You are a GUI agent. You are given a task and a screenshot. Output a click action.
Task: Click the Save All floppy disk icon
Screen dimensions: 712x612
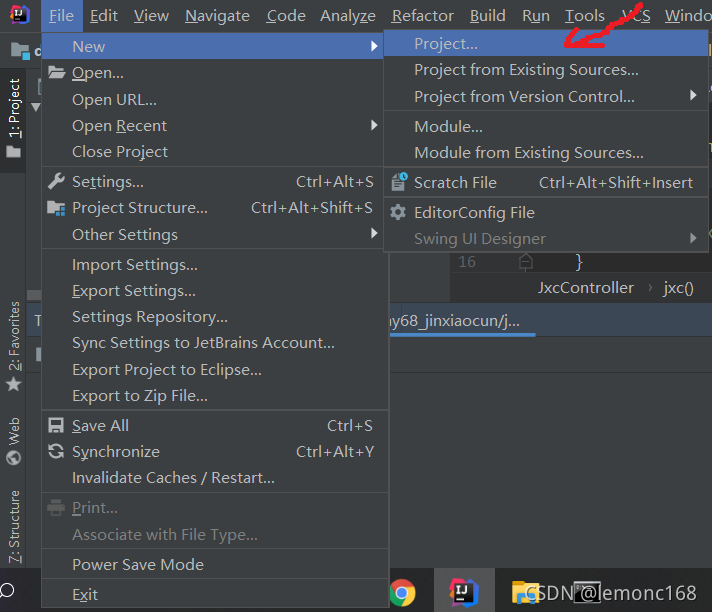point(56,425)
